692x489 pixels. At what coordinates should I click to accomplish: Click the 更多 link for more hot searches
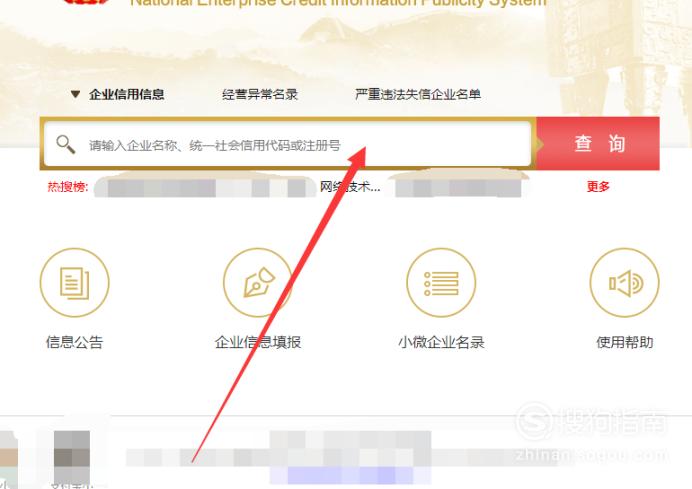coord(598,187)
